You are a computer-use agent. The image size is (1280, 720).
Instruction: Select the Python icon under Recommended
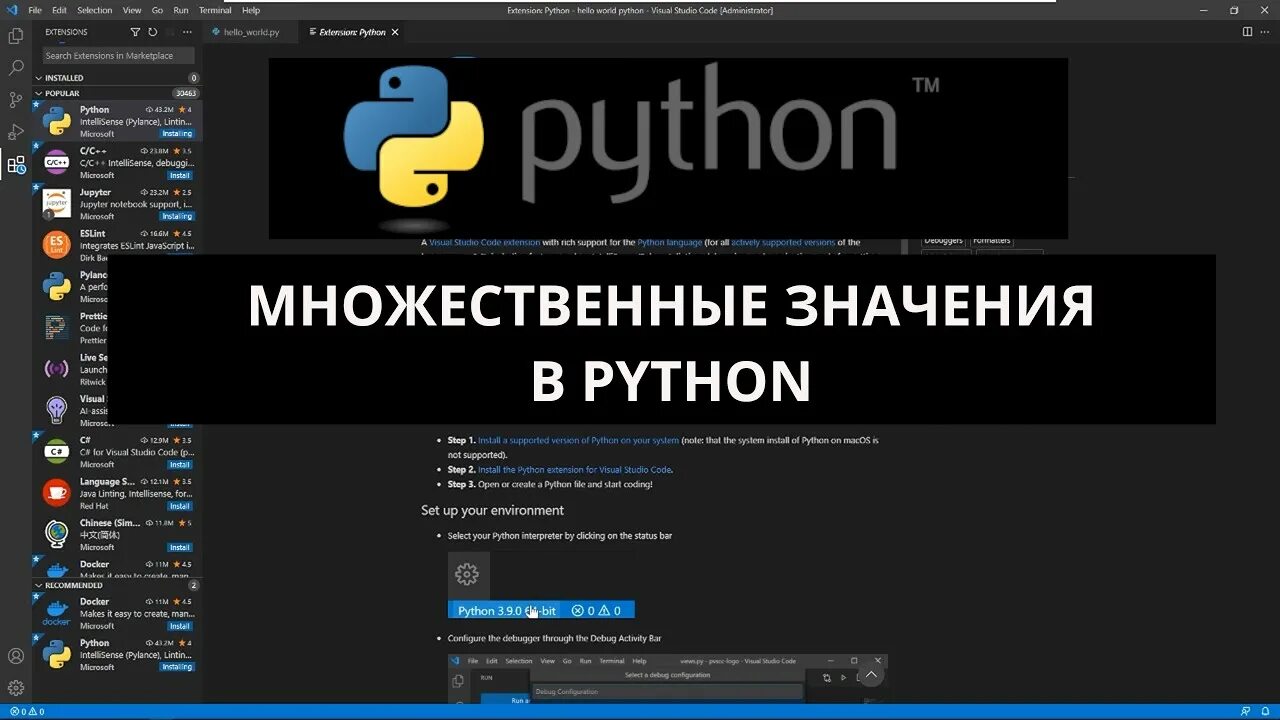tap(57, 654)
